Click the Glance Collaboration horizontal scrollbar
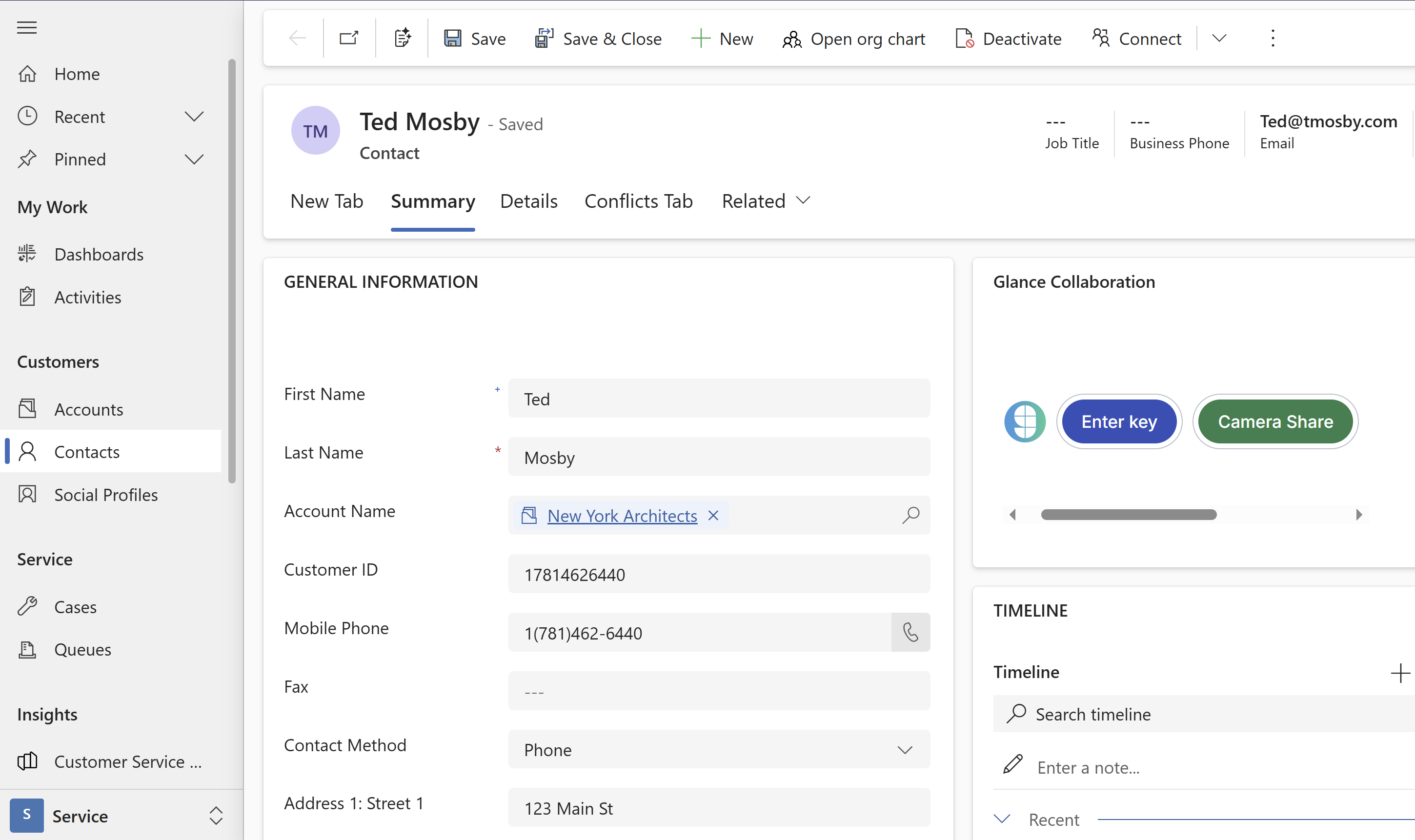This screenshot has width=1415, height=840. pyautogui.click(x=1128, y=515)
